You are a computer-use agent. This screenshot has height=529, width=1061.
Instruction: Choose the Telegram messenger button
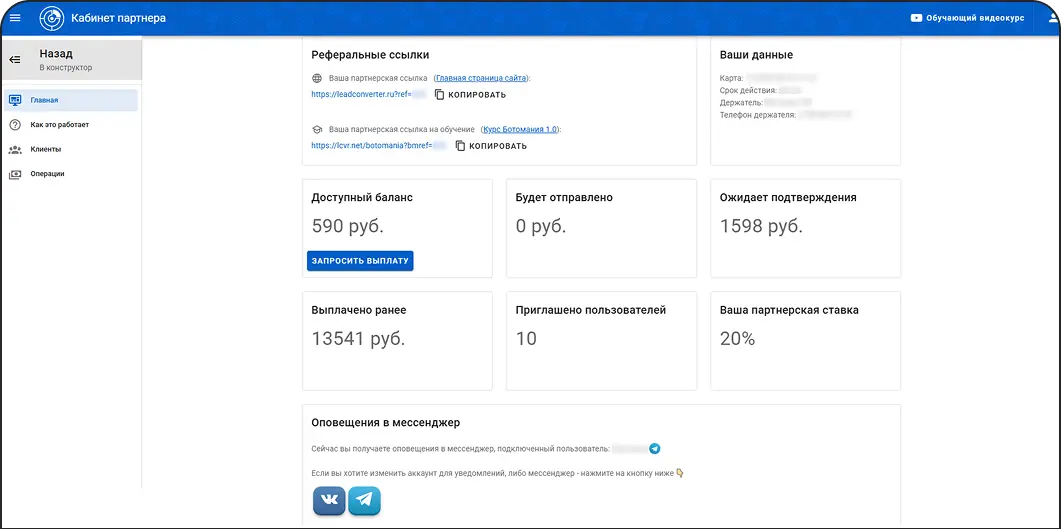(x=364, y=500)
